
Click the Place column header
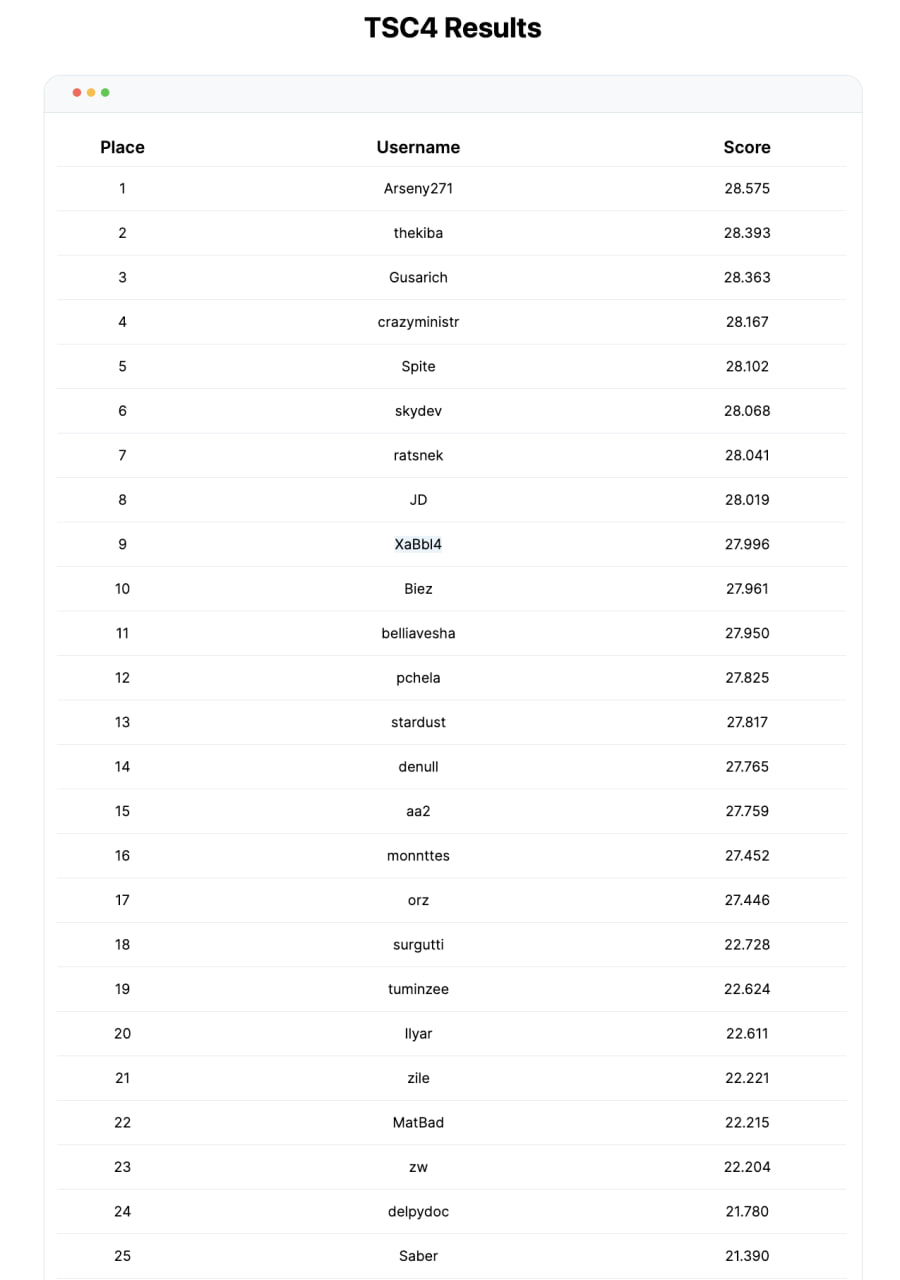[x=122, y=147]
